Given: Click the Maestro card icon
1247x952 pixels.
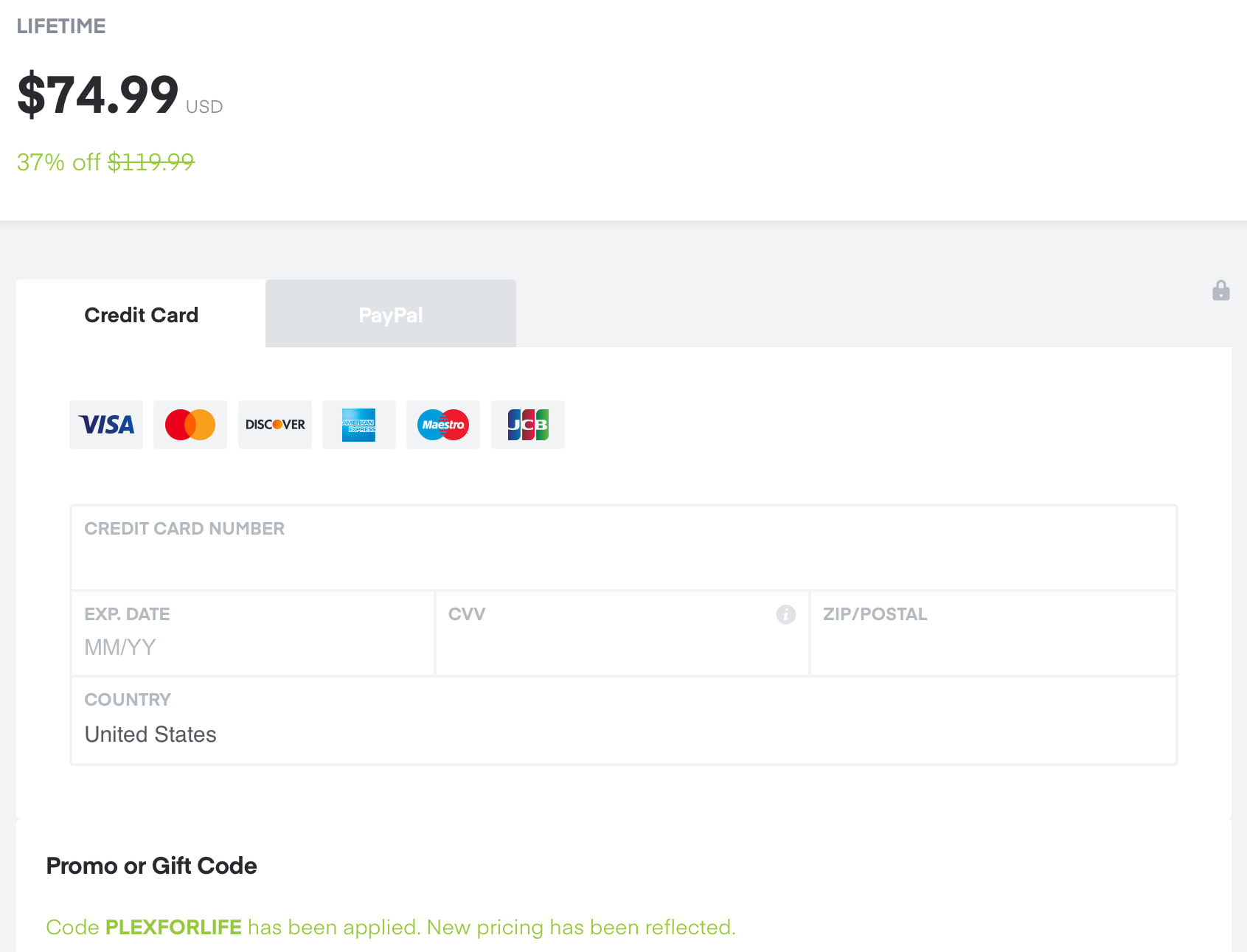Looking at the screenshot, I should (x=443, y=425).
